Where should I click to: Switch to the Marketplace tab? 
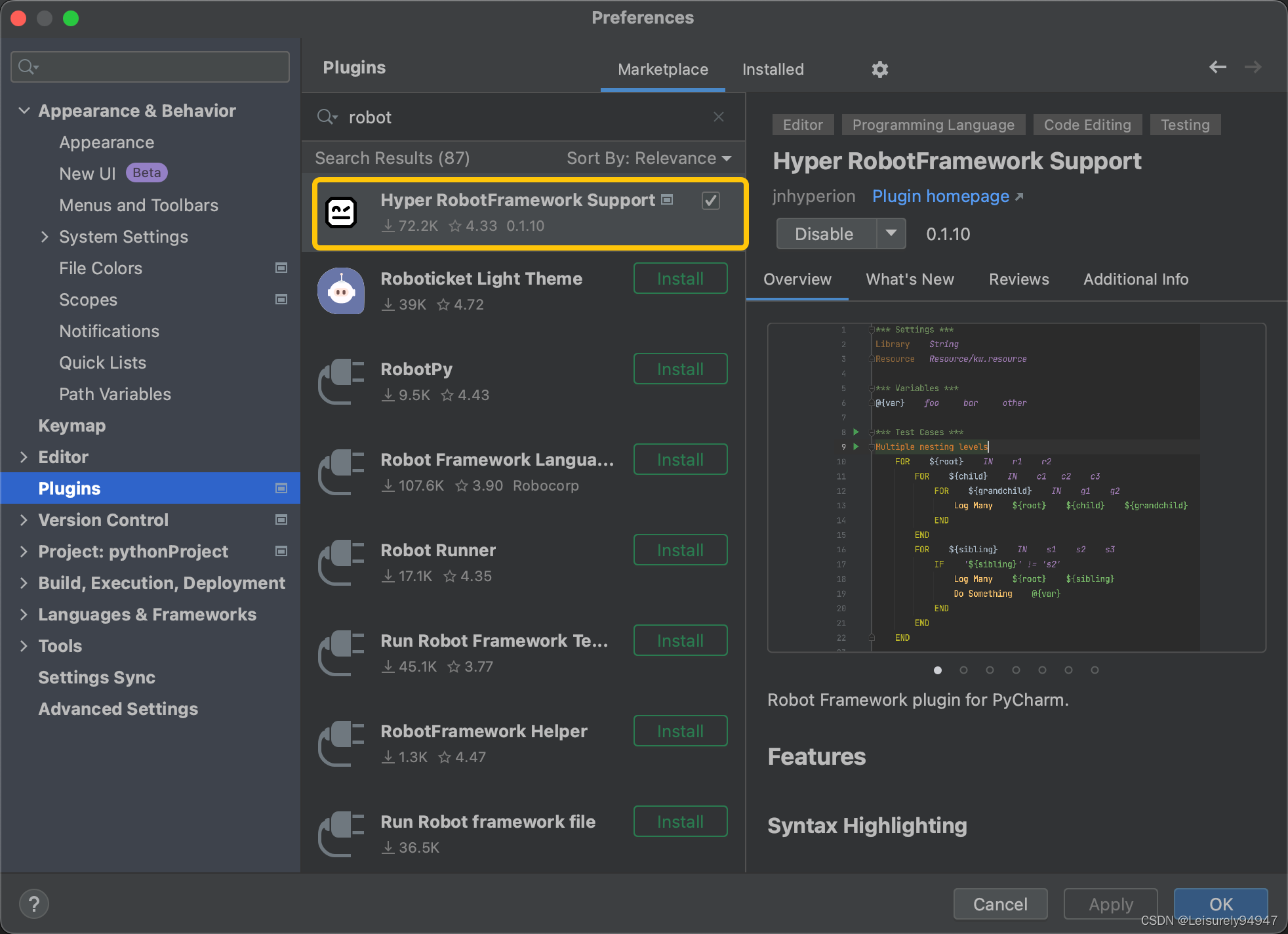point(663,70)
